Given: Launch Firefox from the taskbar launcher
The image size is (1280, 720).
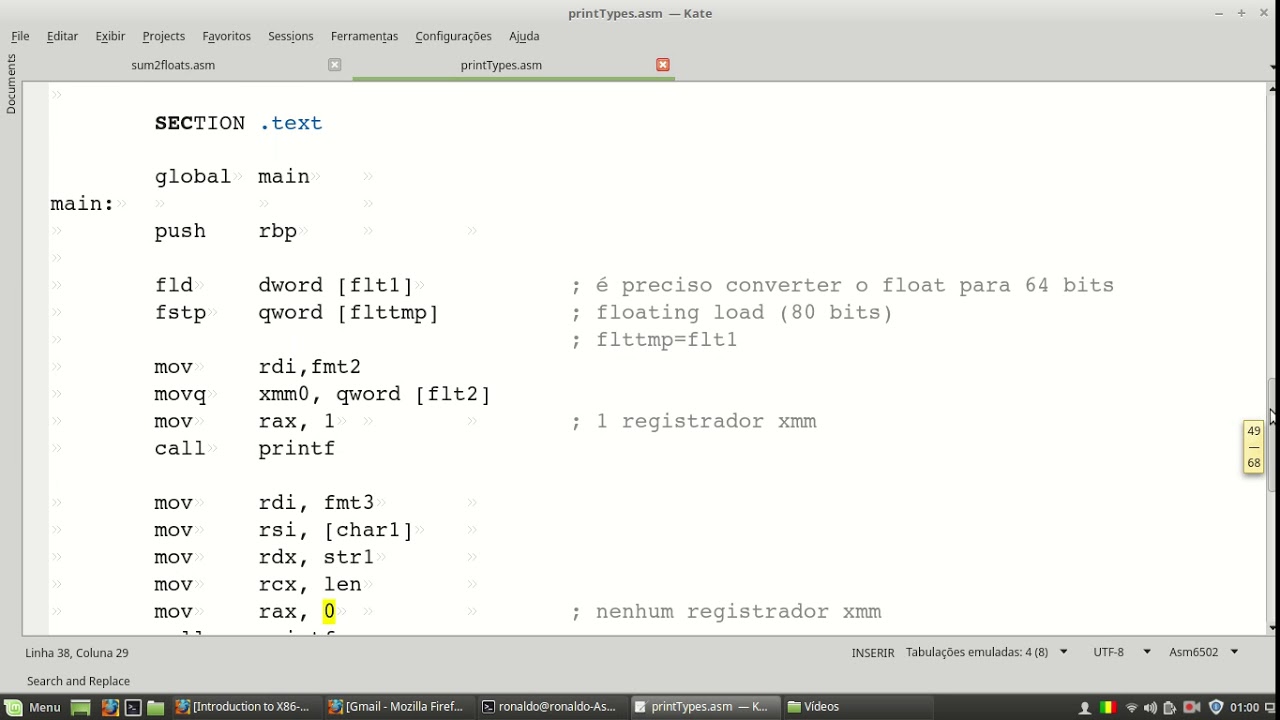Looking at the screenshot, I should pyautogui.click(x=110, y=707).
